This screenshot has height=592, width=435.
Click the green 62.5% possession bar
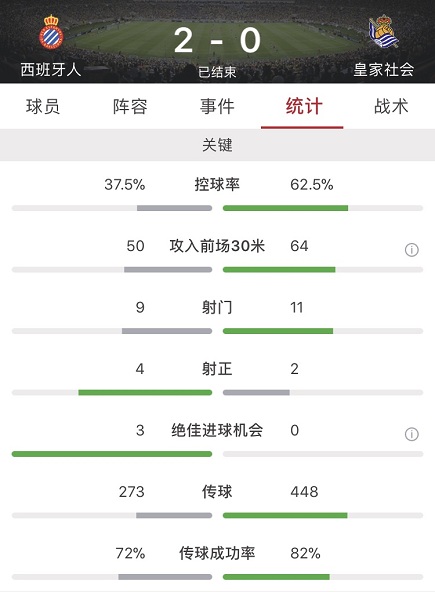(x=285, y=208)
